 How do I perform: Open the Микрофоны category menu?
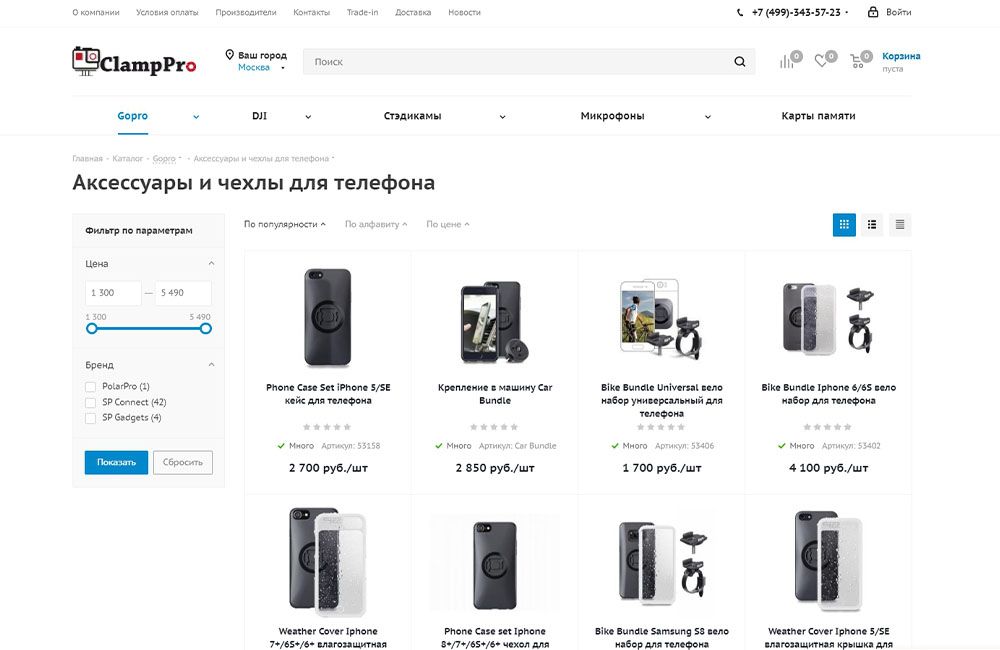612,116
